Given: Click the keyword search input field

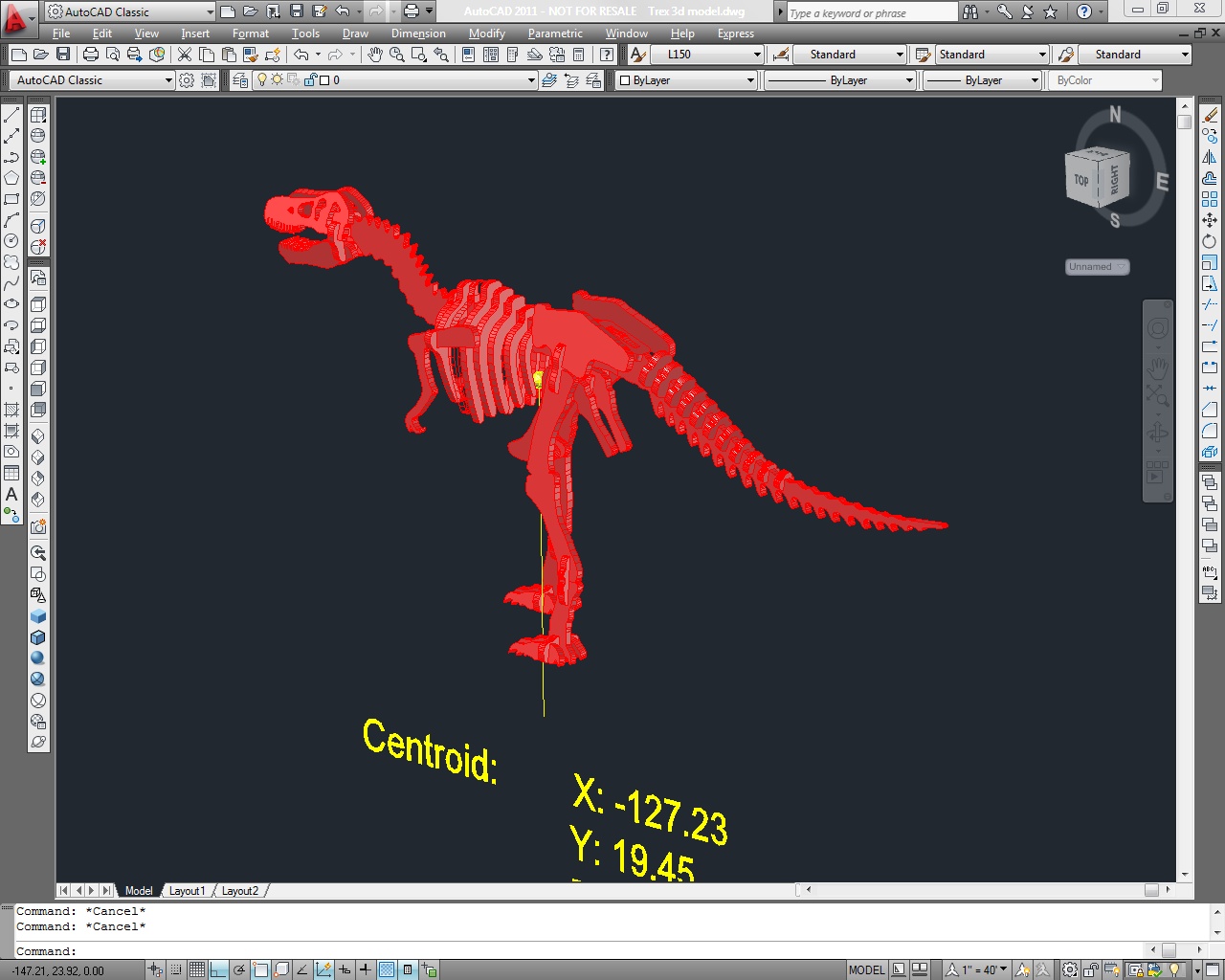Looking at the screenshot, I should coord(873,12).
